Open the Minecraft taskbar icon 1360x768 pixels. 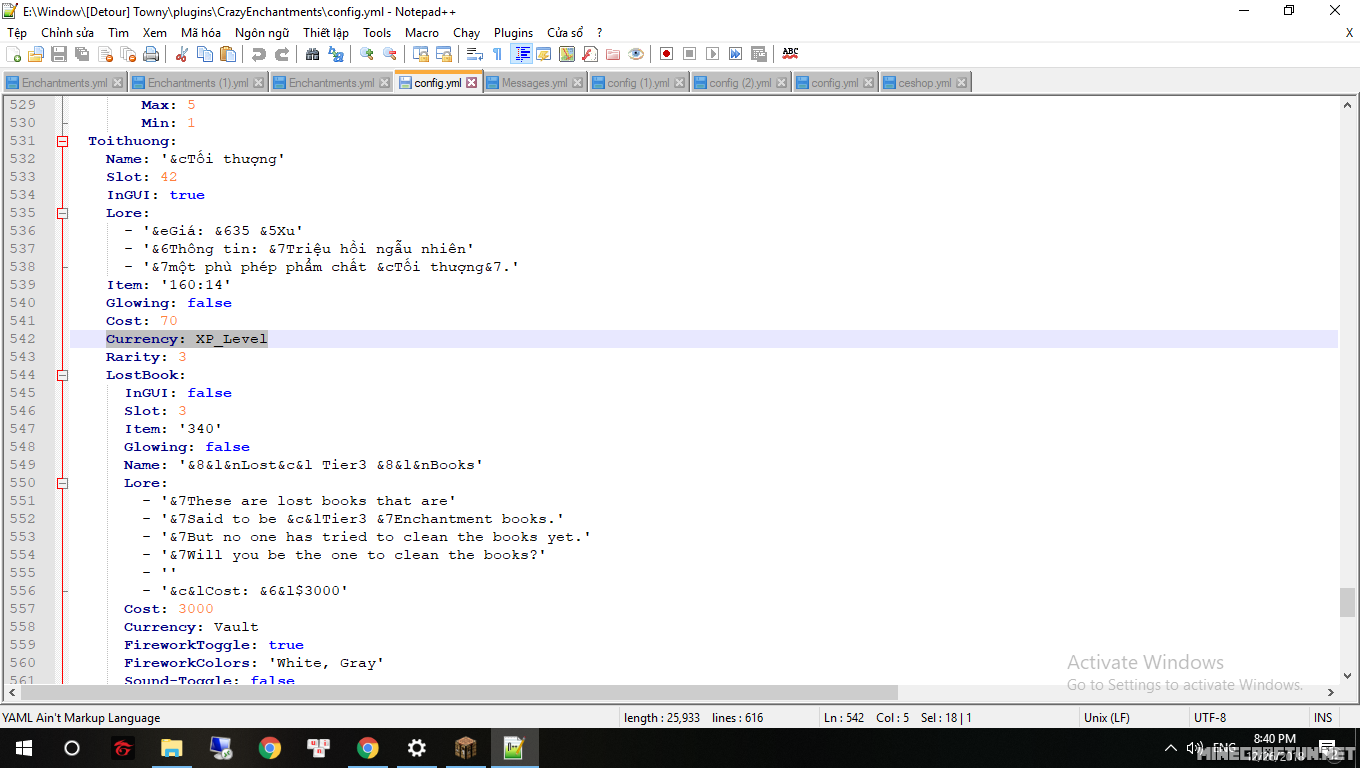(x=466, y=748)
